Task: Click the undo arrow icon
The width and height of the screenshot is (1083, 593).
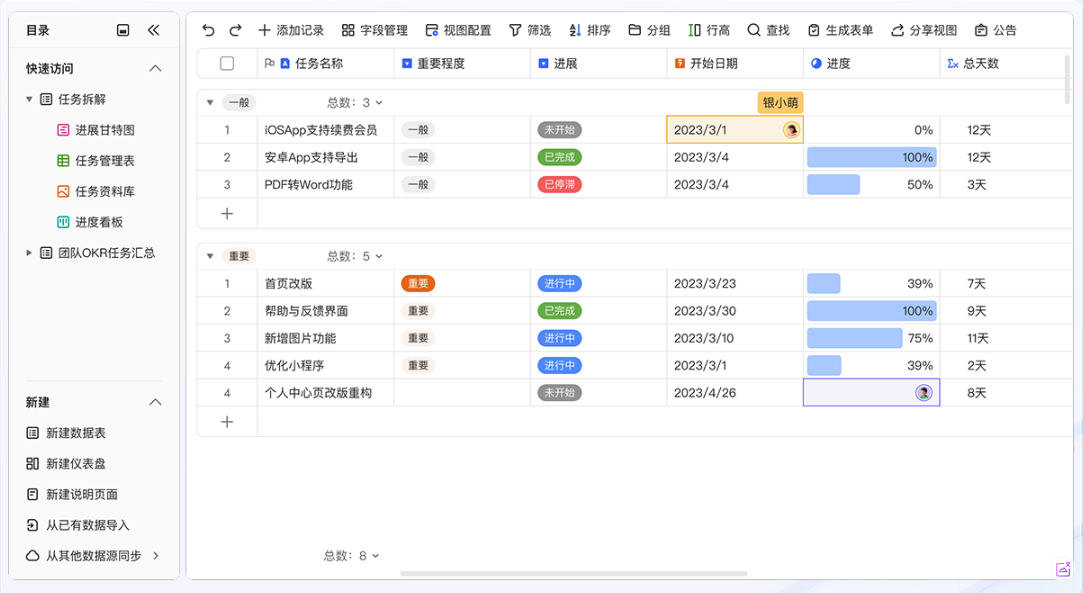Action: 208,30
